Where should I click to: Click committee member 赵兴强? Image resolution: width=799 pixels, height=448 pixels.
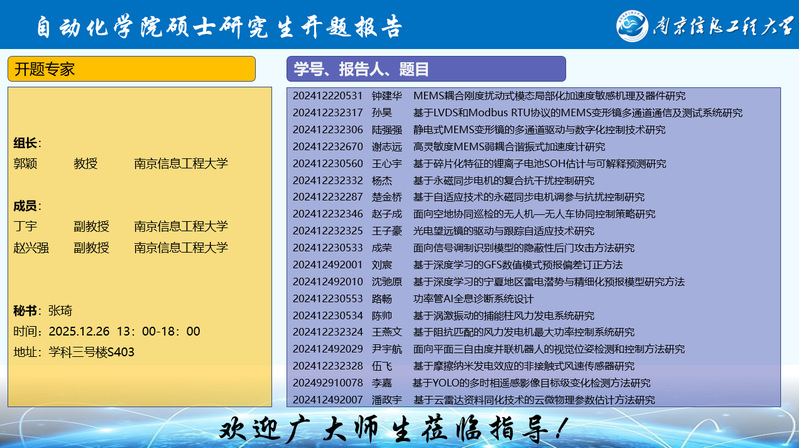(x=31, y=247)
